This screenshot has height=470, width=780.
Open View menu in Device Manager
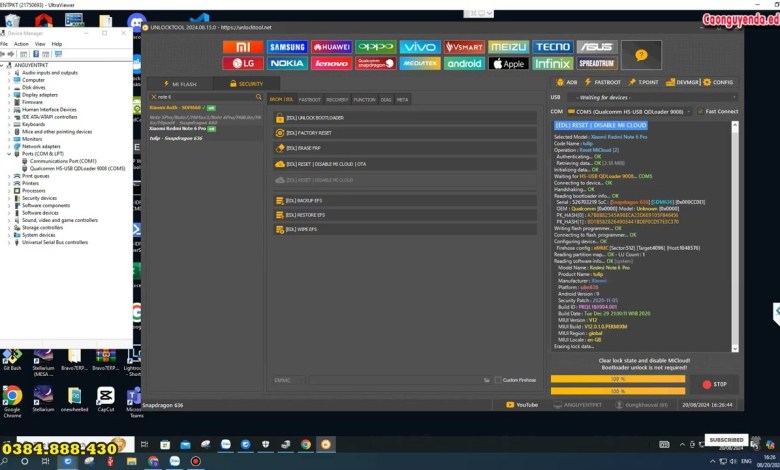pyautogui.click(x=40, y=44)
